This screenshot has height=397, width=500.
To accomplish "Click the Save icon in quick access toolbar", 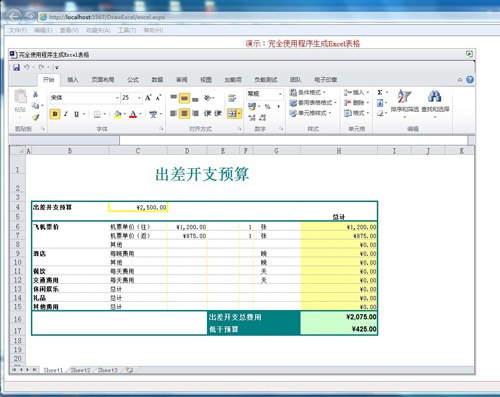I will tap(16, 67).
